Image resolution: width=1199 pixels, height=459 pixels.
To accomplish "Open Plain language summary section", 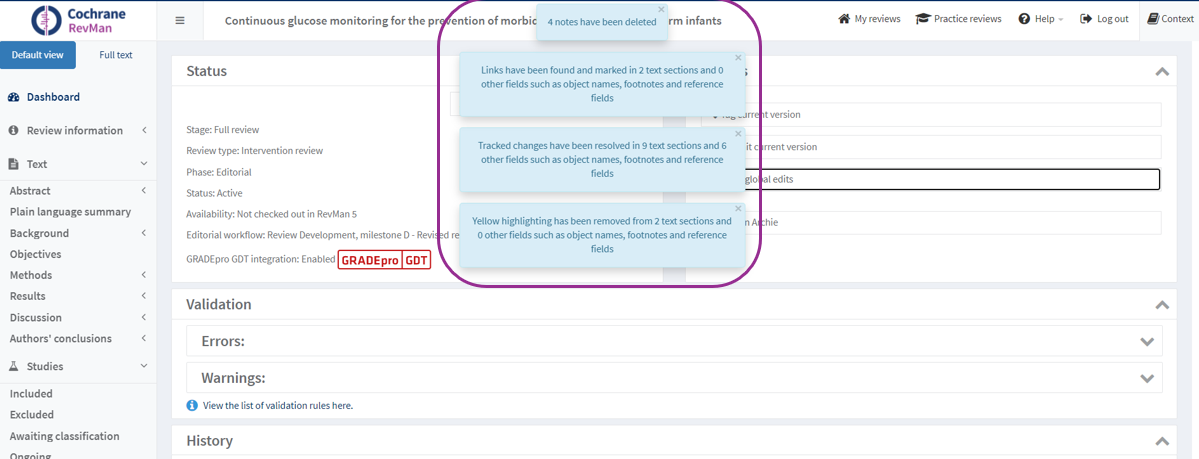I will tap(70, 212).
